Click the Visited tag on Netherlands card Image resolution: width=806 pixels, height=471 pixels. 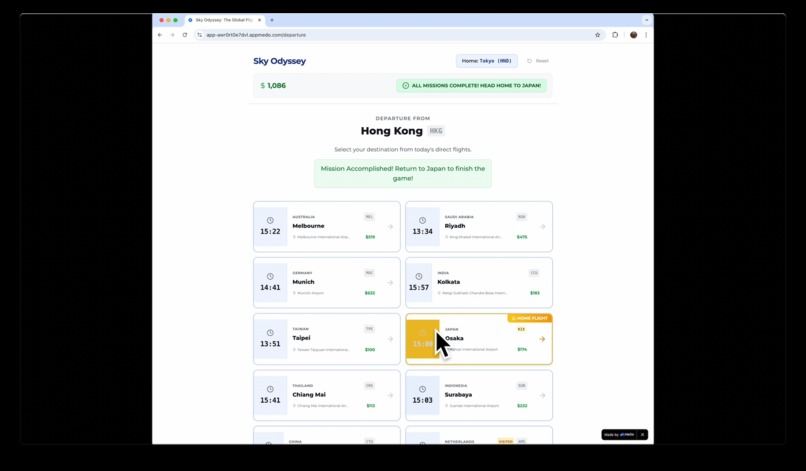pos(505,441)
